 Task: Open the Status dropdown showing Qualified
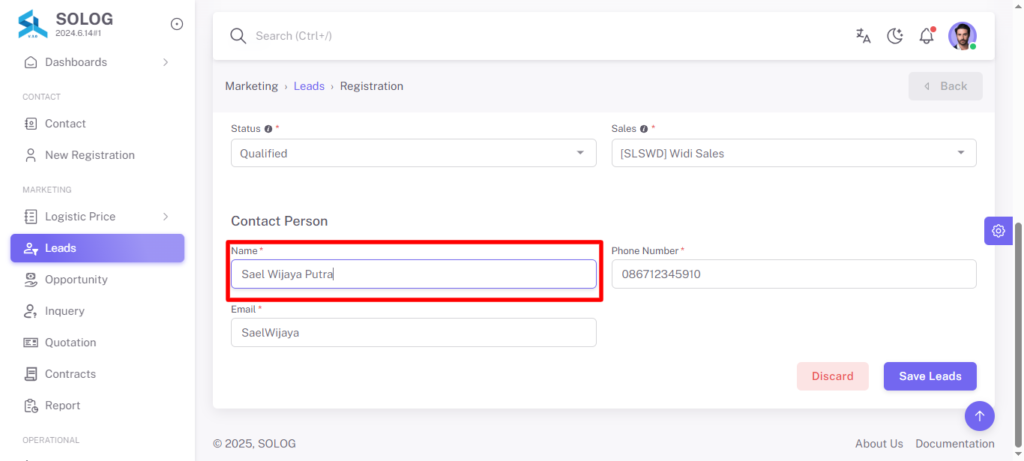[413, 153]
